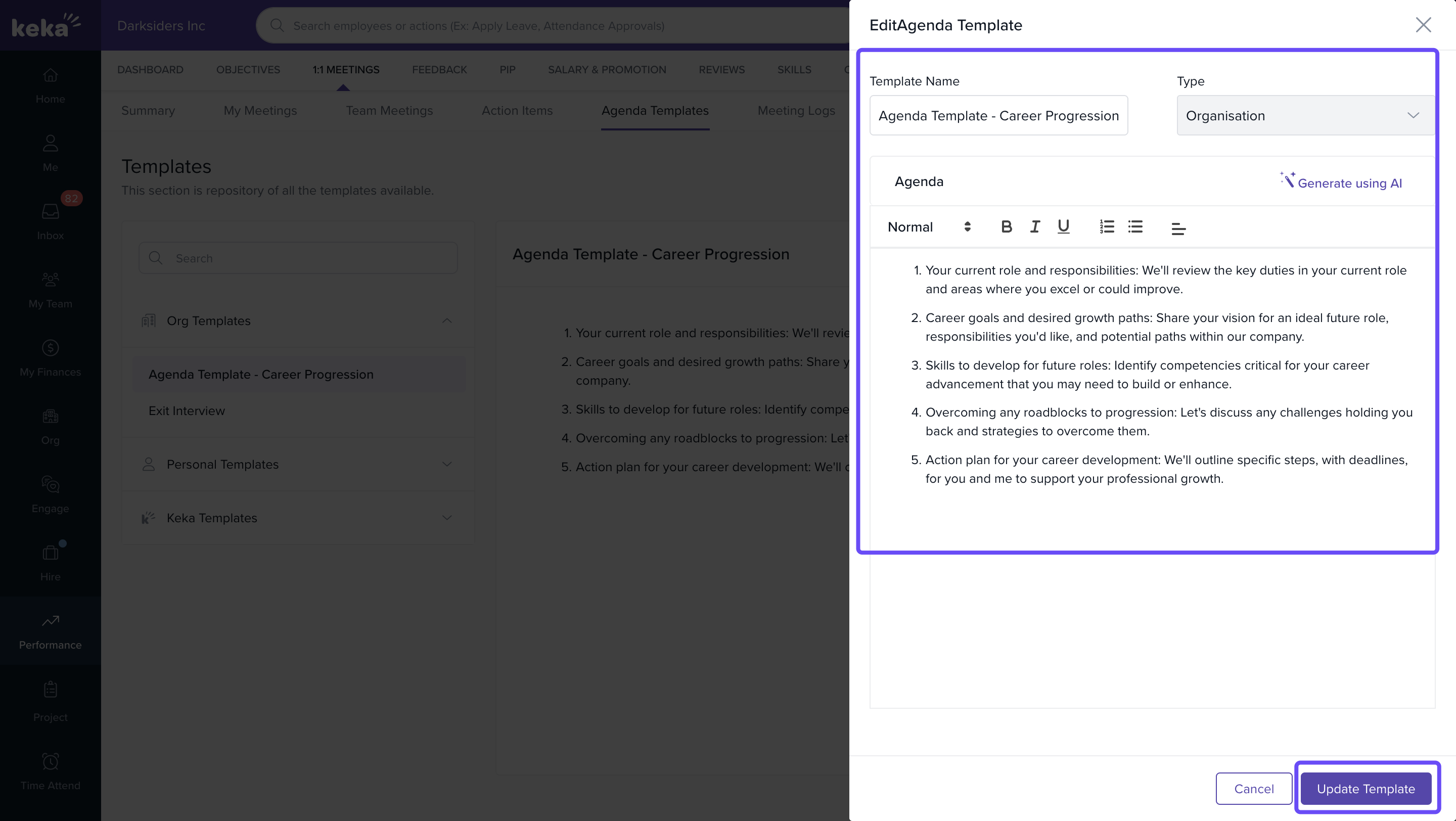
Task: Open the Performance sidebar section
Action: 51,631
